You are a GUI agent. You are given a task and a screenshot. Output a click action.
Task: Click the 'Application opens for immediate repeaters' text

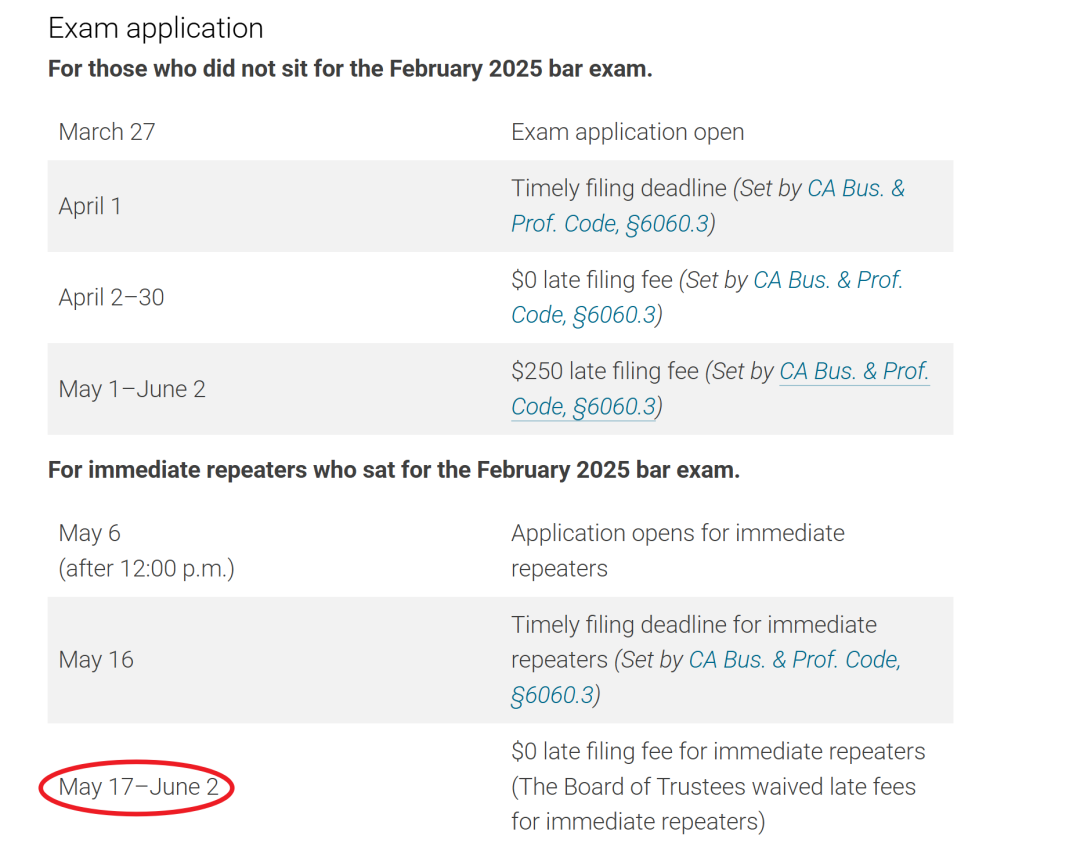click(x=678, y=551)
